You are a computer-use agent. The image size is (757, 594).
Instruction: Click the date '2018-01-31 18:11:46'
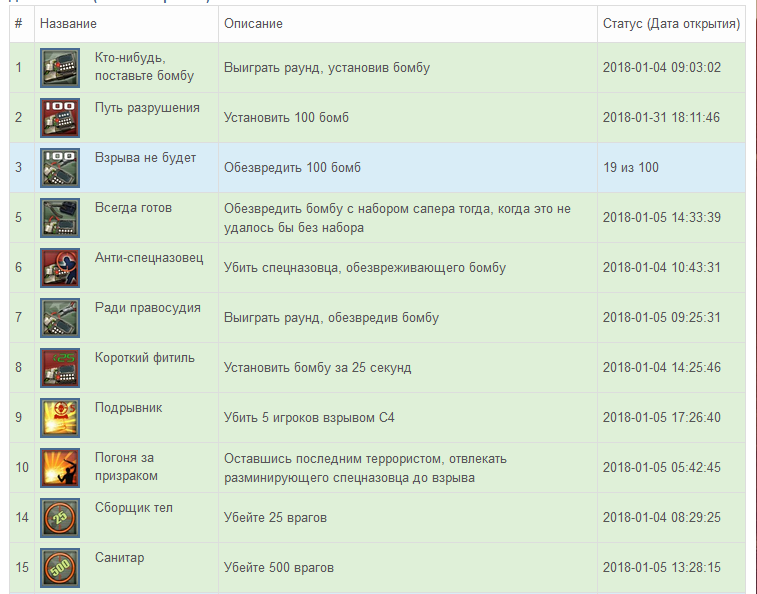click(x=661, y=118)
